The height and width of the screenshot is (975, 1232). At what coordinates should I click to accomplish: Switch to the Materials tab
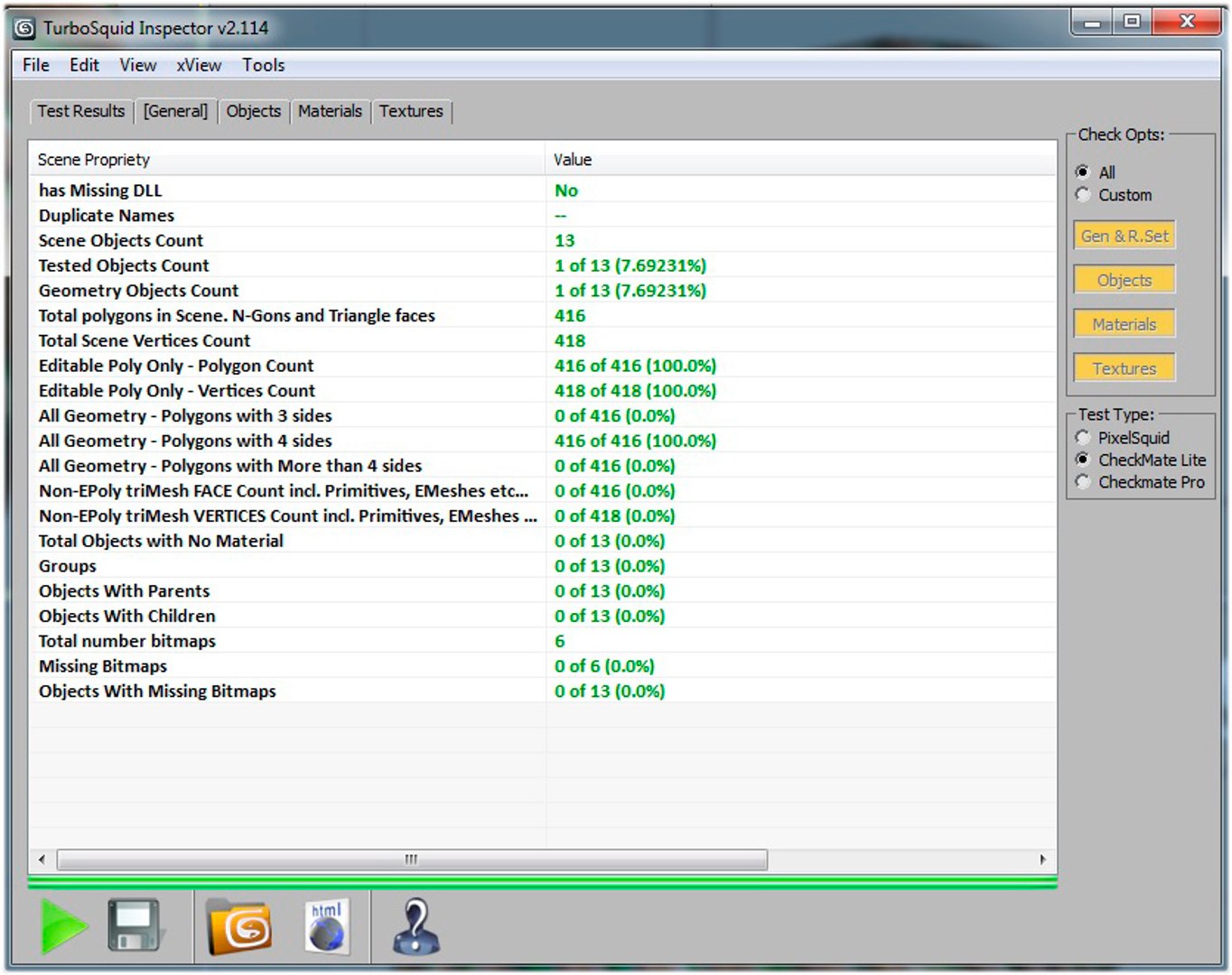[331, 111]
